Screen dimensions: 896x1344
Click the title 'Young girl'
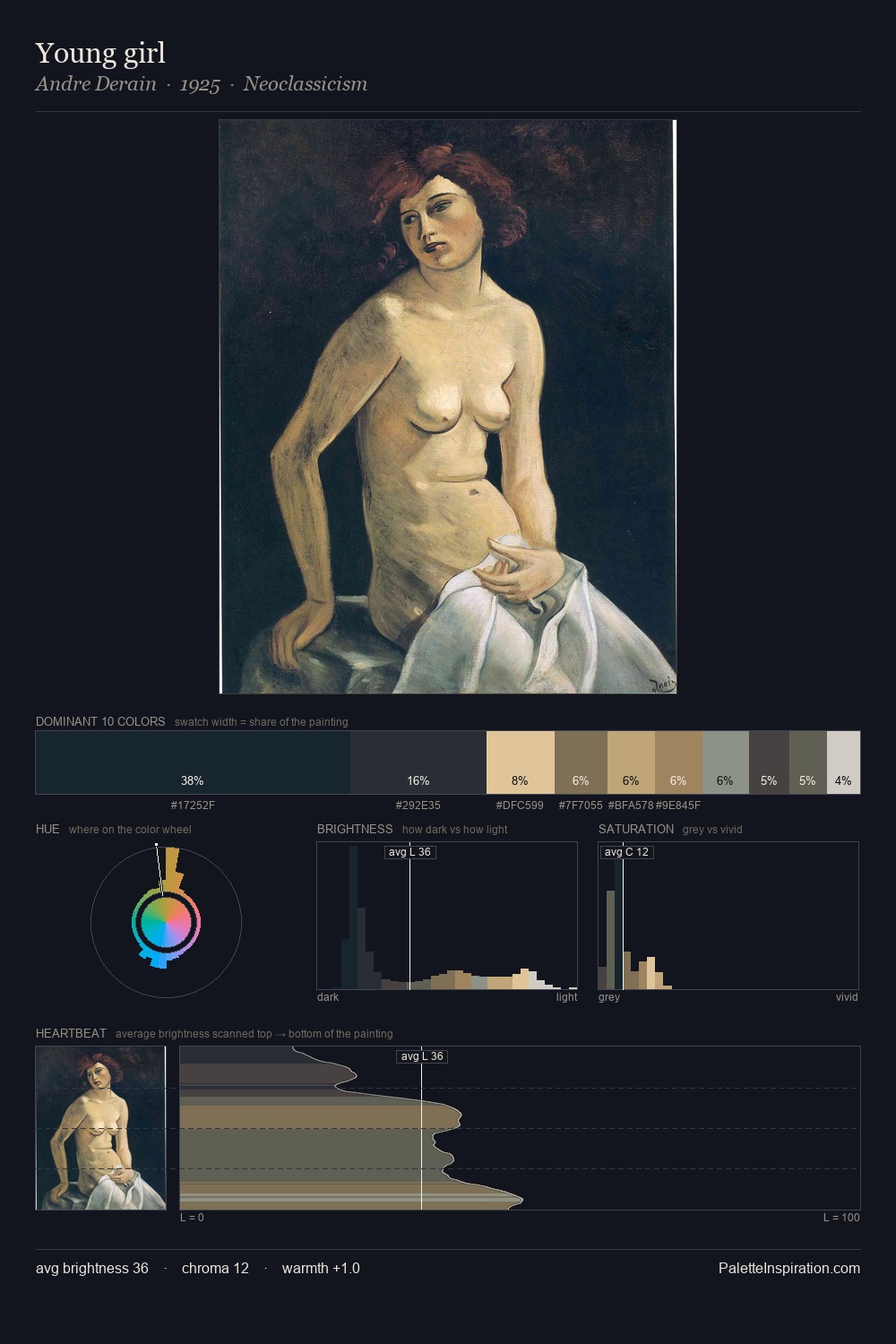click(x=100, y=53)
